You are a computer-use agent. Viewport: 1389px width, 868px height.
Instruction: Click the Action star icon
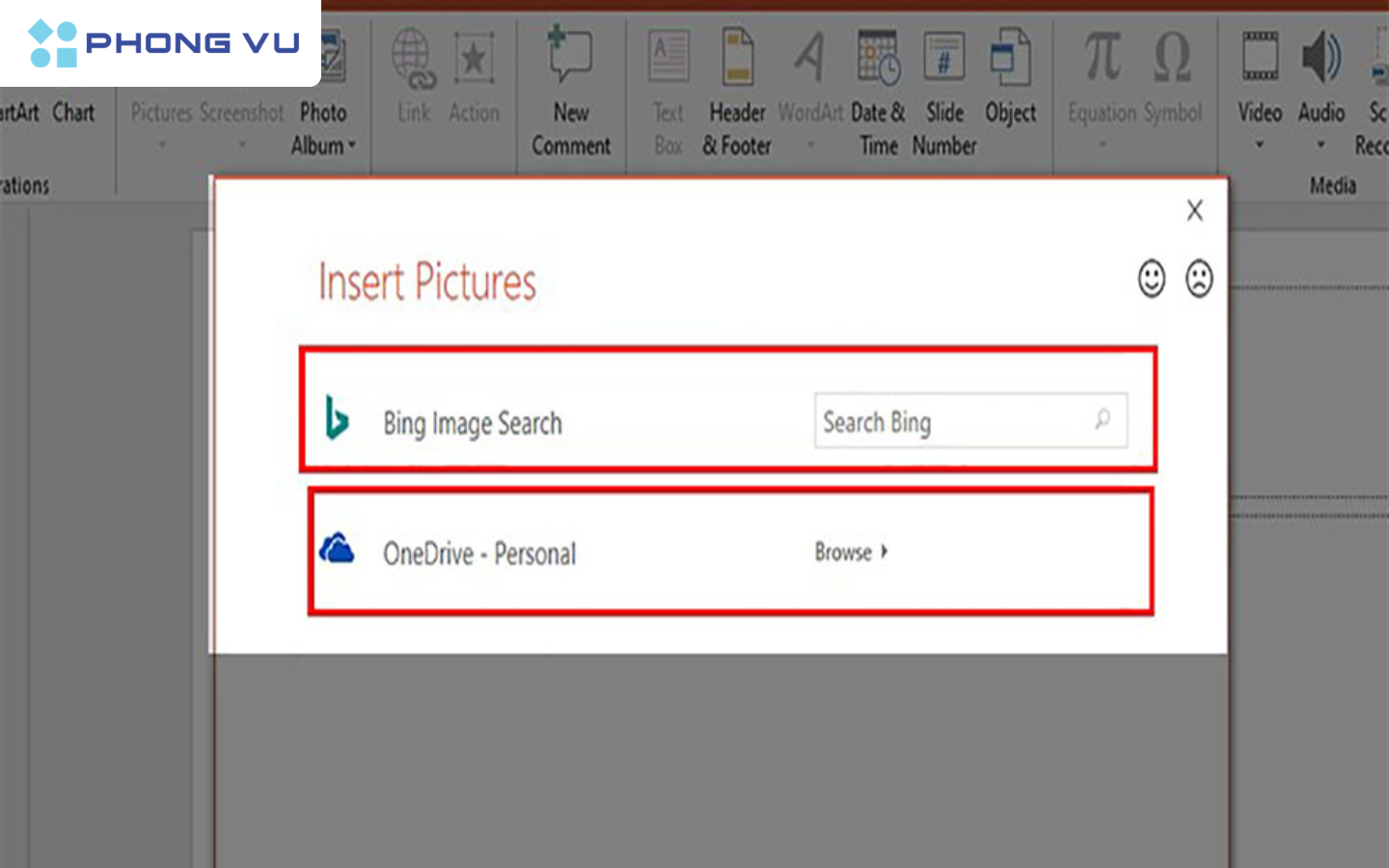(474, 58)
